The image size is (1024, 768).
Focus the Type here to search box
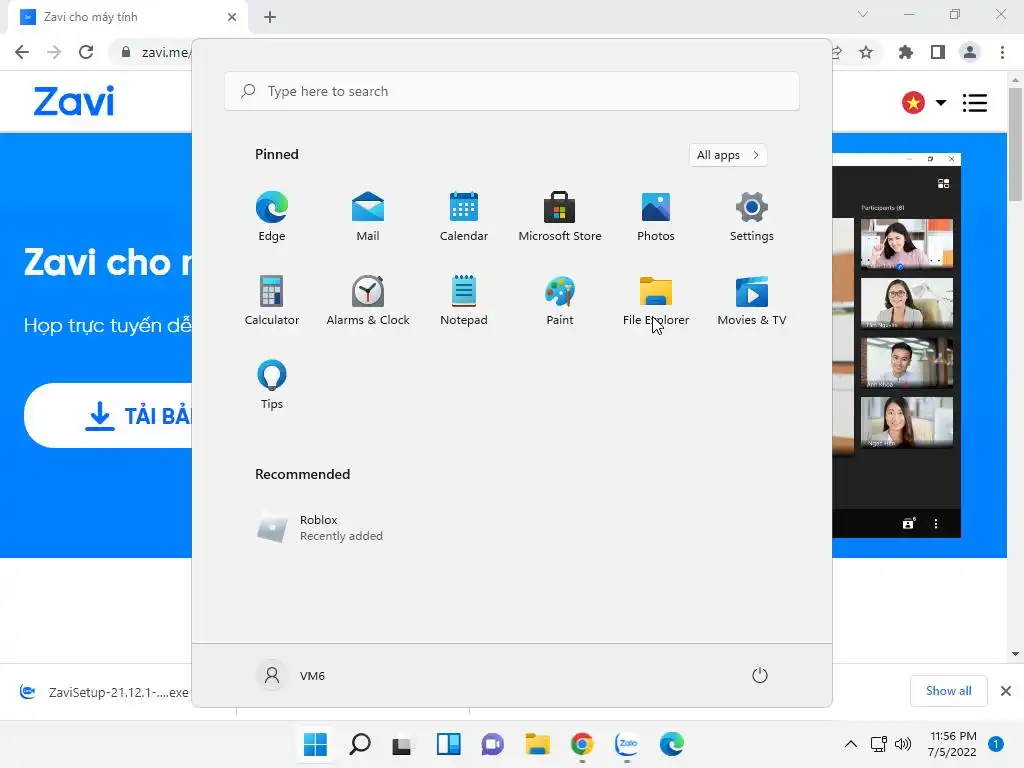click(512, 91)
